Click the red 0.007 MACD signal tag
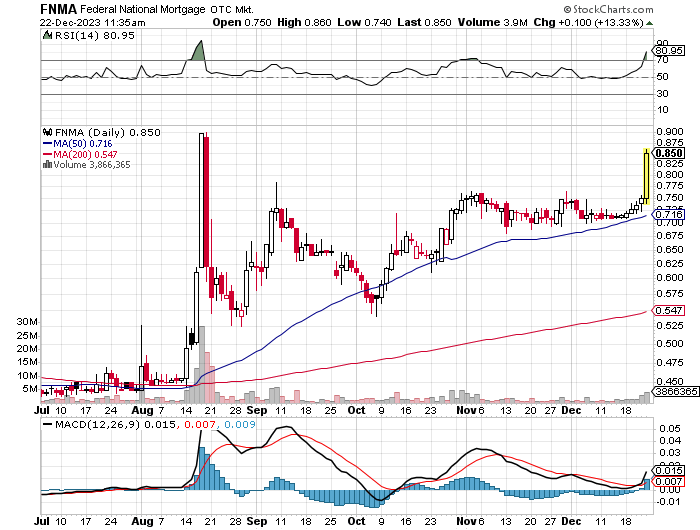This screenshot has height=530, width=700. click(669, 481)
